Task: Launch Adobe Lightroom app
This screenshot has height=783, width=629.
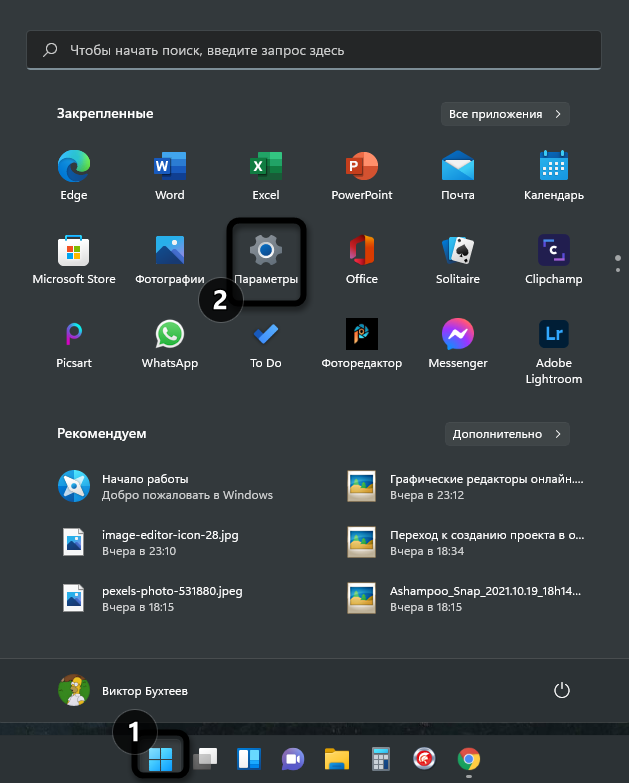Action: [x=554, y=352]
